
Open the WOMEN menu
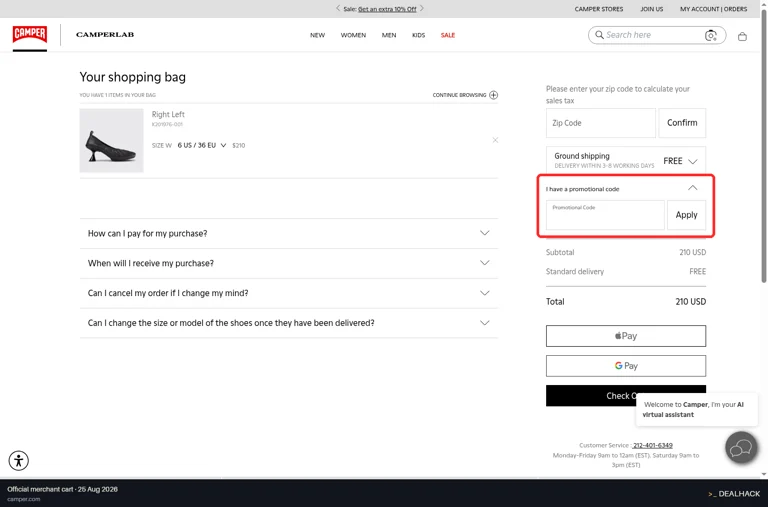click(353, 35)
